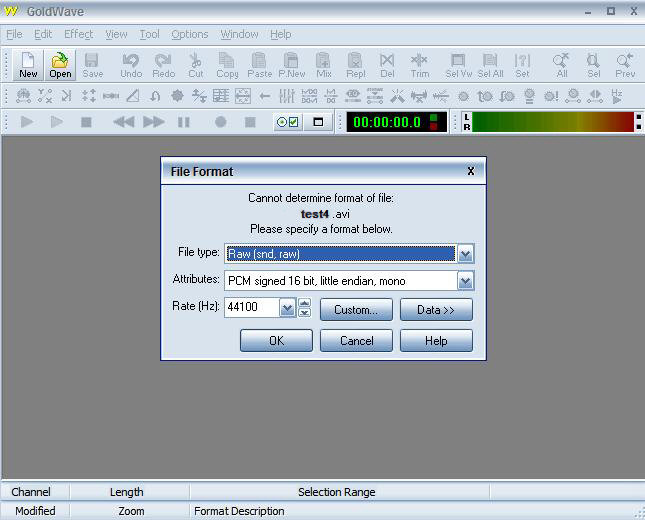Screen dimensions: 645x520
Task: Open the View menu
Action: [x=116, y=34]
